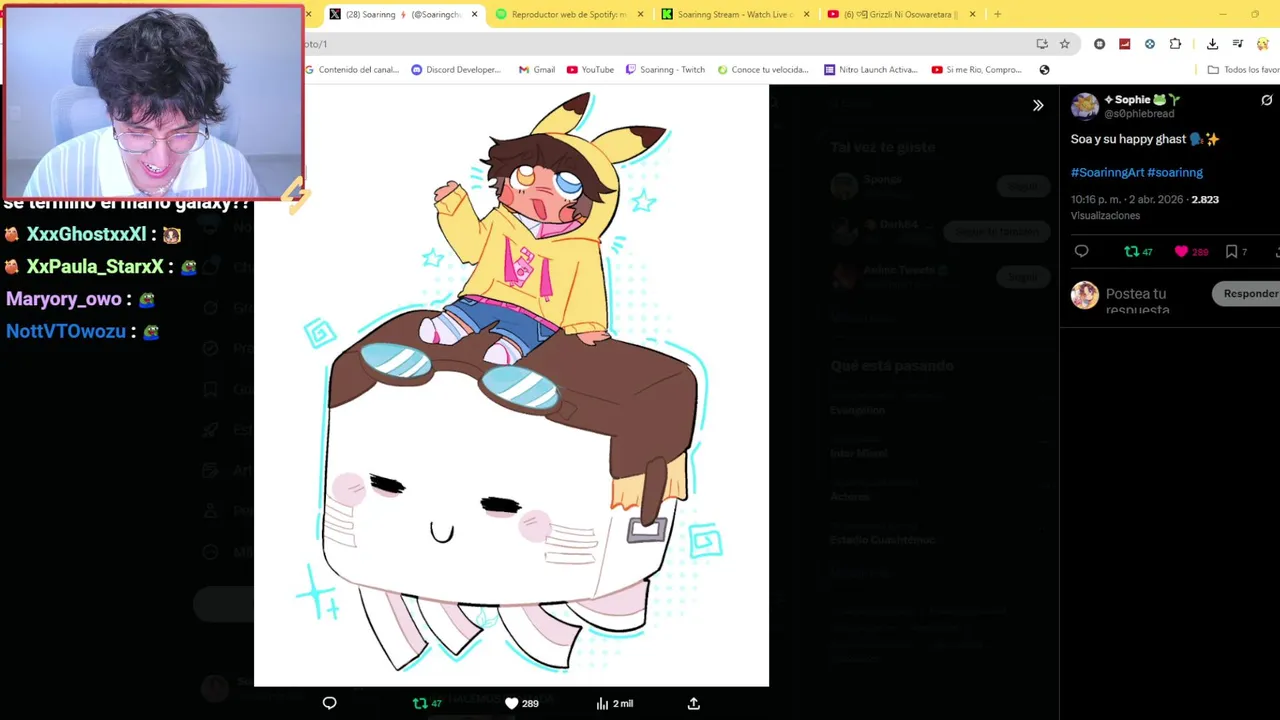Open a new browser tab with plus

pos(997,14)
